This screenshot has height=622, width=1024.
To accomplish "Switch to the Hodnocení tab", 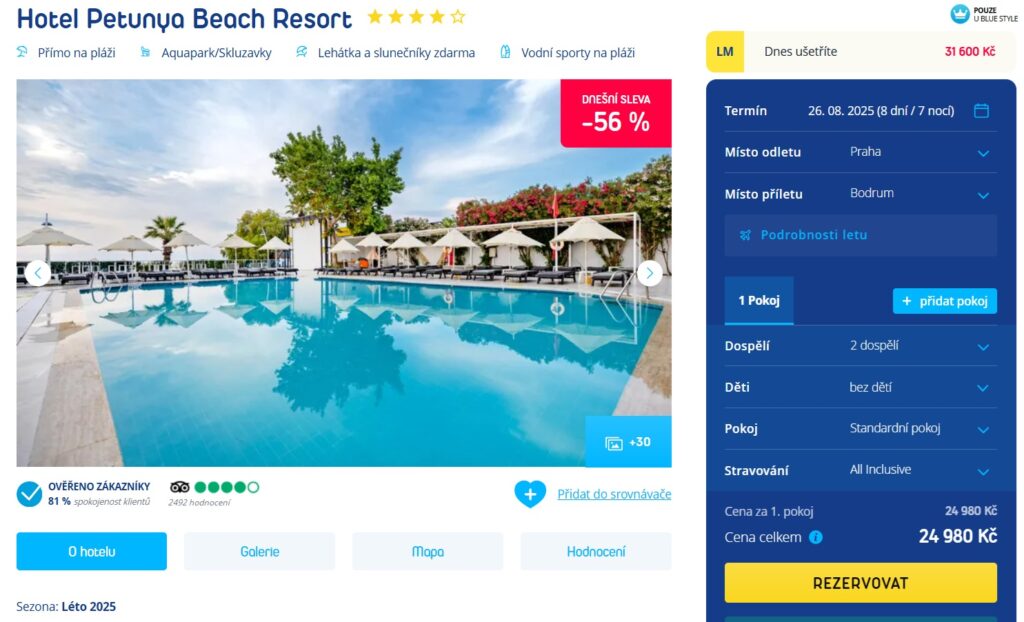I will 596,551.
